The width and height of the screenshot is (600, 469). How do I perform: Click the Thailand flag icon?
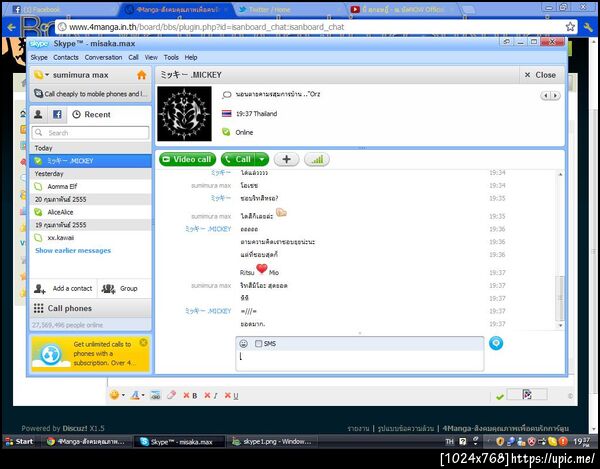click(227, 114)
